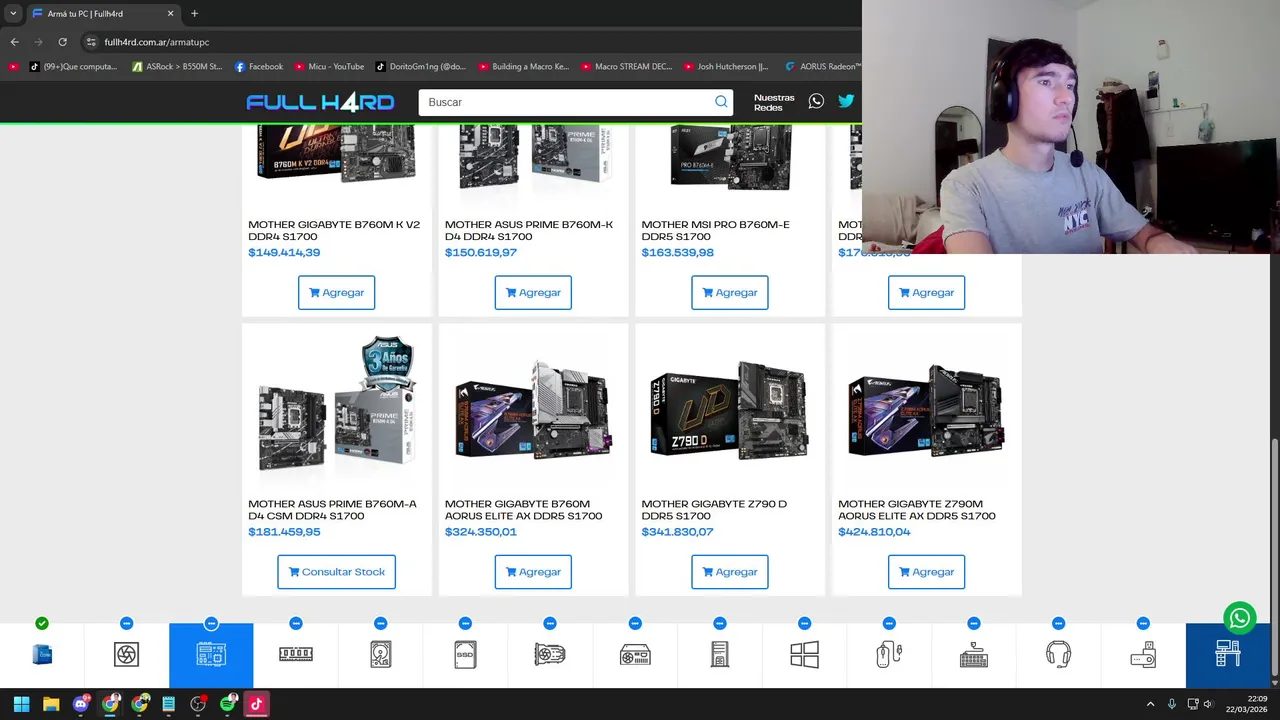This screenshot has width=1280, height=720.
Task: Click the Buscar search field
Action: [565, 102]
